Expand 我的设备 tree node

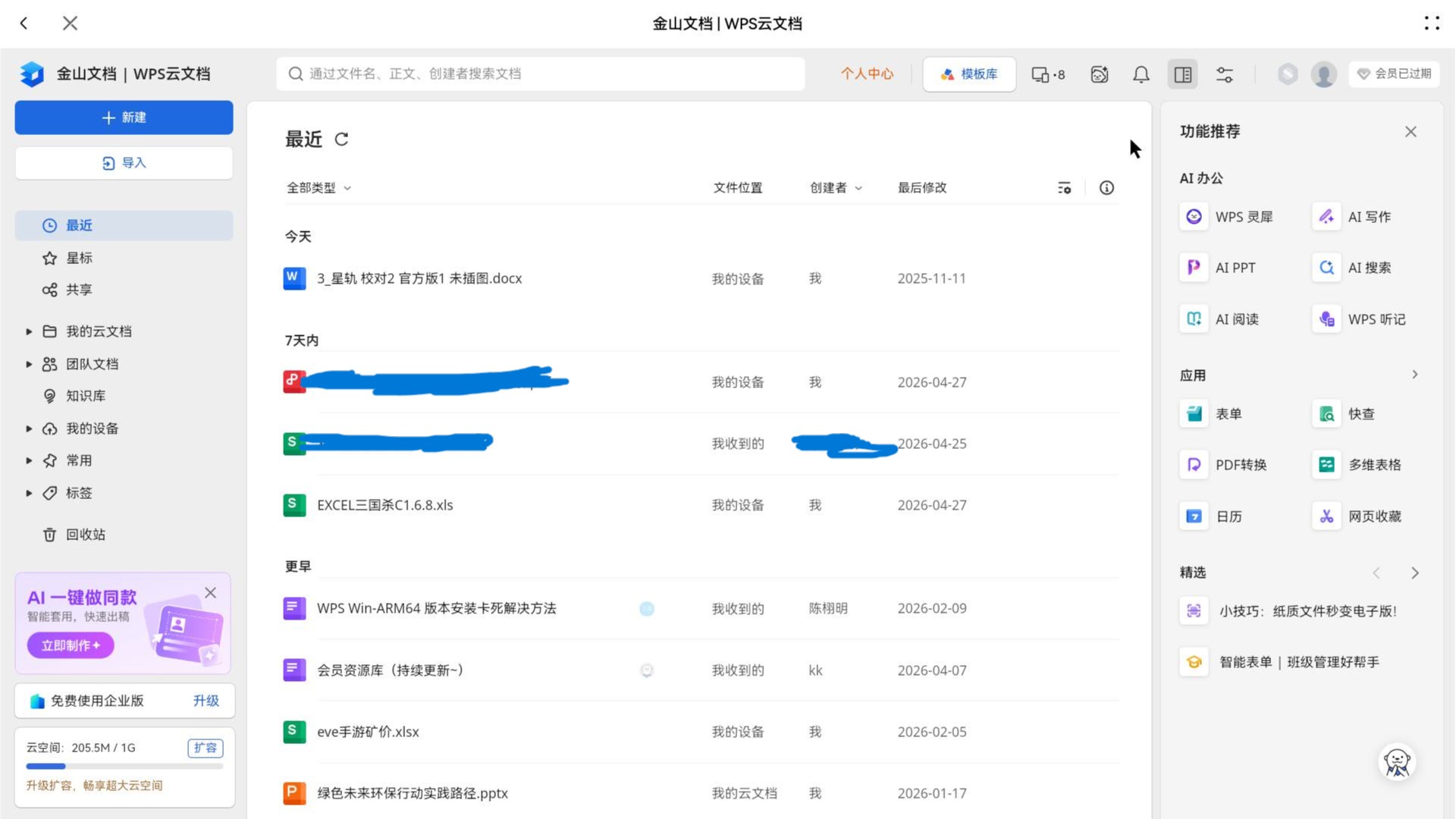coord(29,429)
